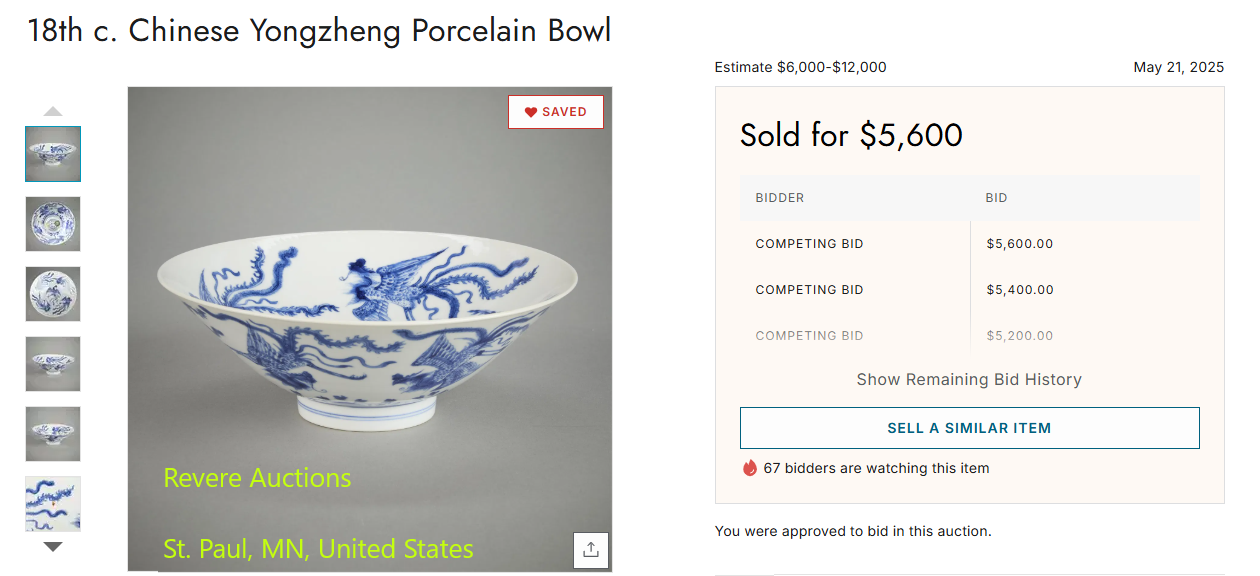The height and width of the screenshot is (576, 1260).
Task: Click the flame icon beside bidders watching
Action: coord(750,468)
